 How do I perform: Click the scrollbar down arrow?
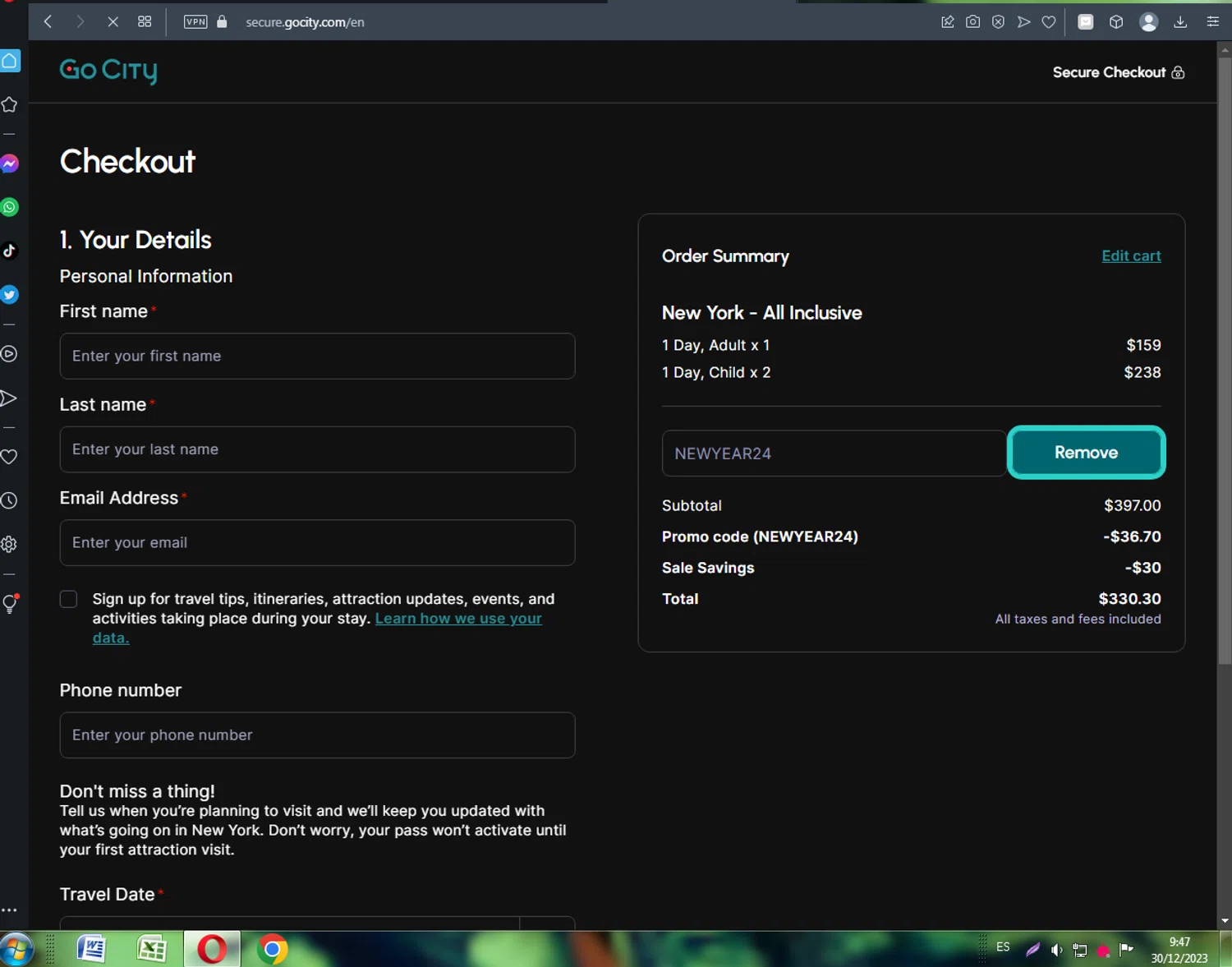point(1225,921)
